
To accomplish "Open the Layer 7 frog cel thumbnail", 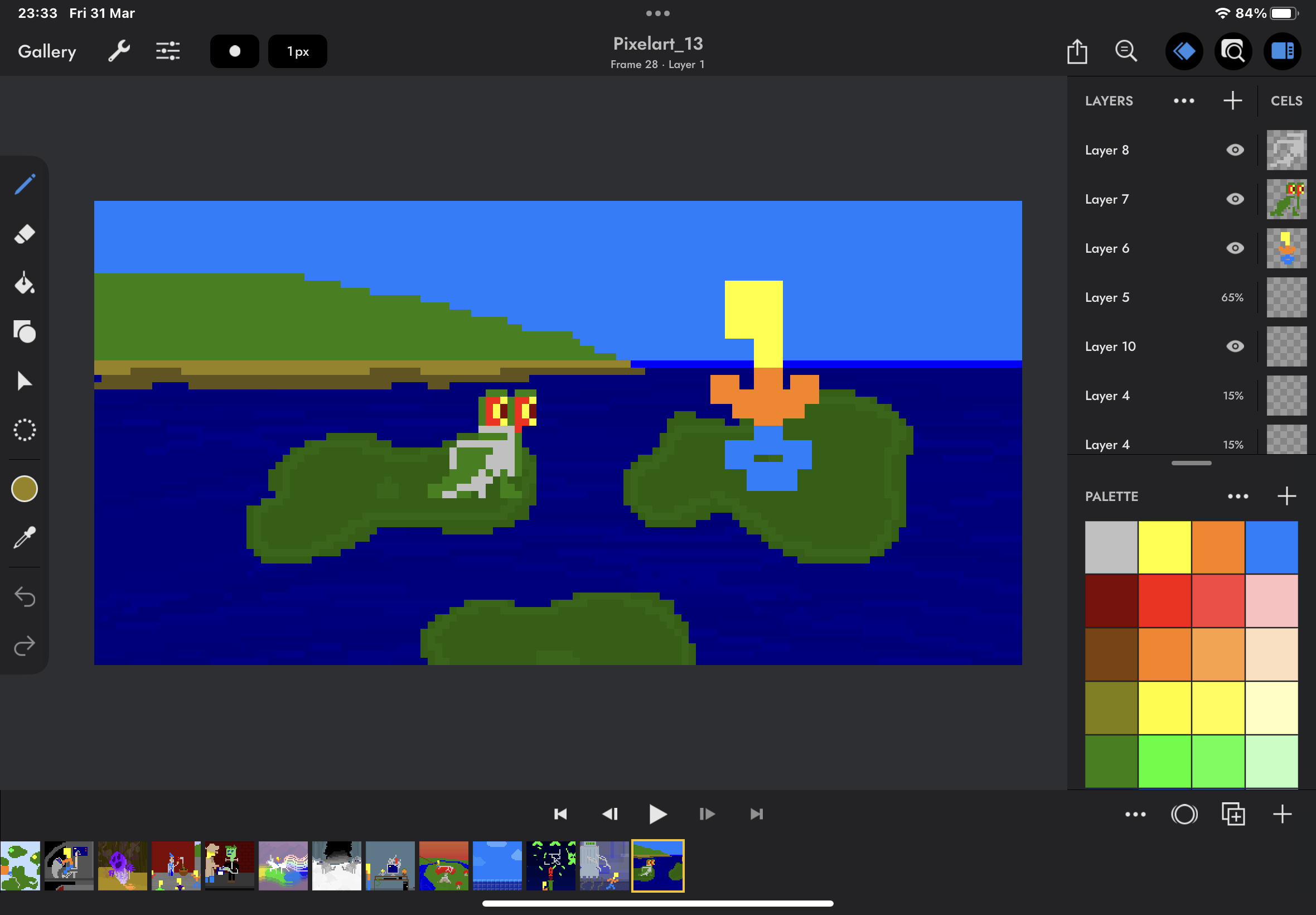I will [1286, 199].
